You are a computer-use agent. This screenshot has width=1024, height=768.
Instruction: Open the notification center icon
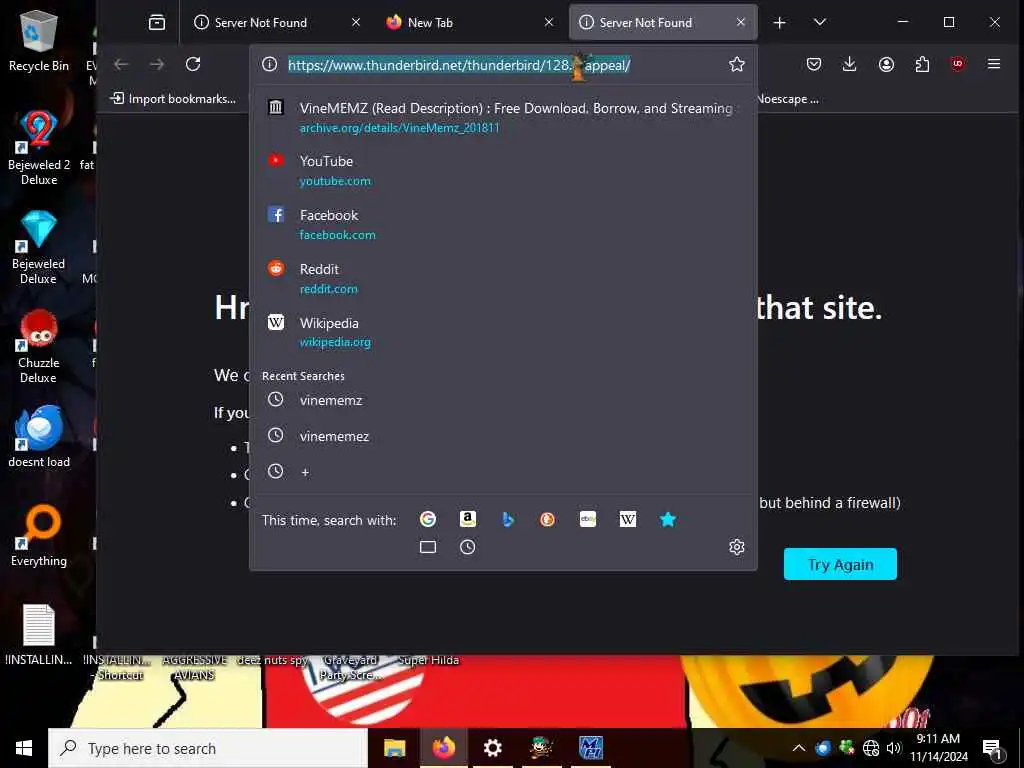pos(992,749)
